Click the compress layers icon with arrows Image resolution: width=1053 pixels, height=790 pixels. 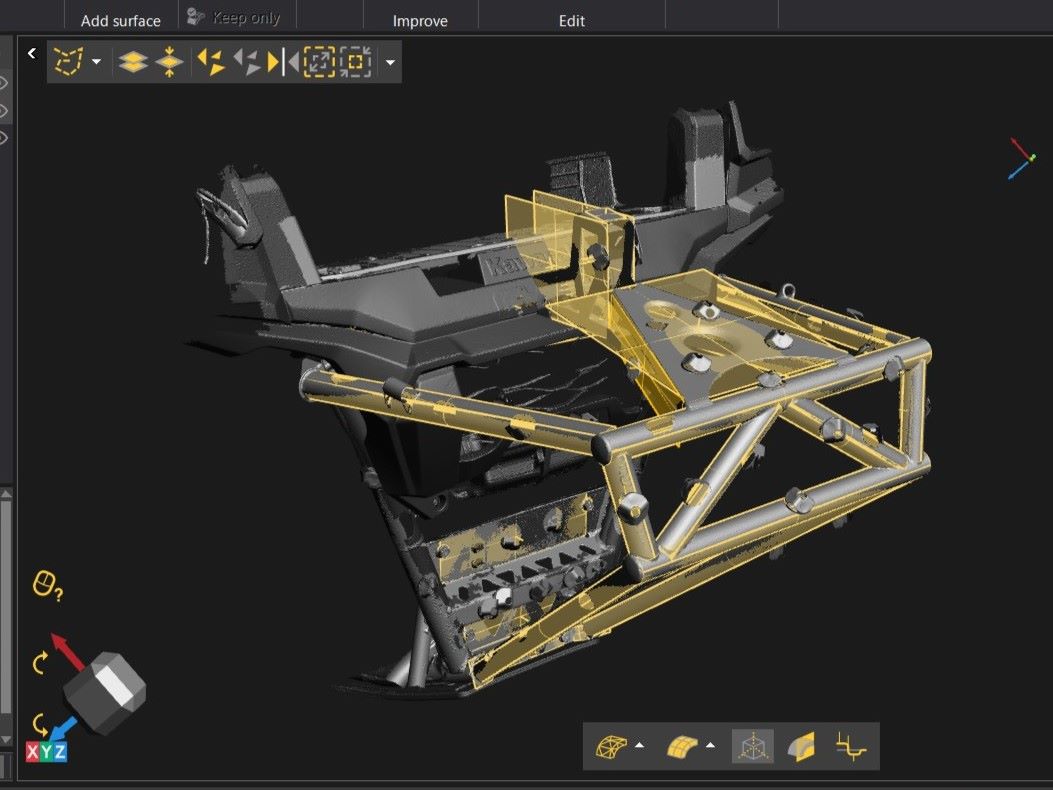tap(170, 62)
